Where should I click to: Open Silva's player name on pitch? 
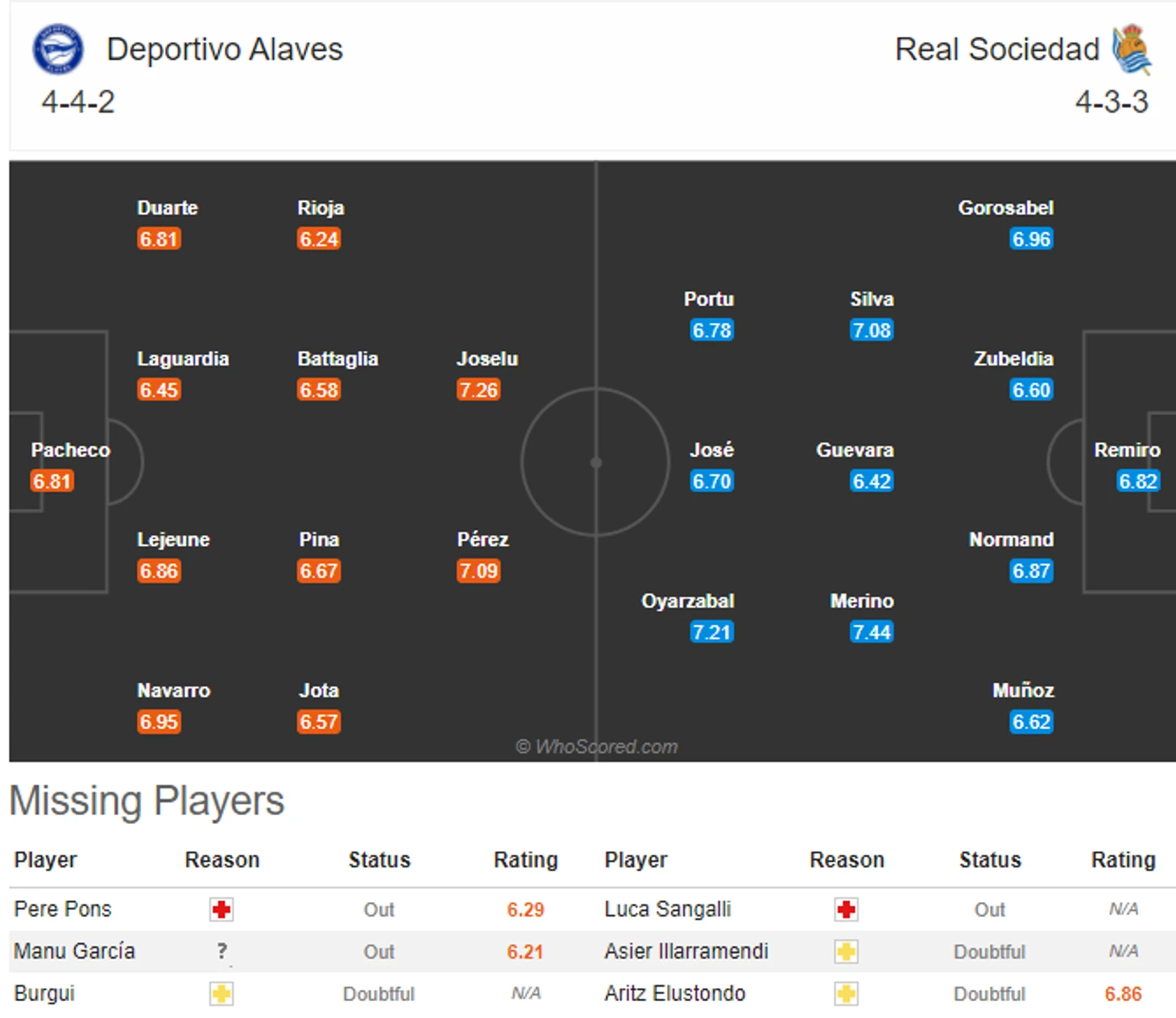pyautogui.click(x=872, y=300)
